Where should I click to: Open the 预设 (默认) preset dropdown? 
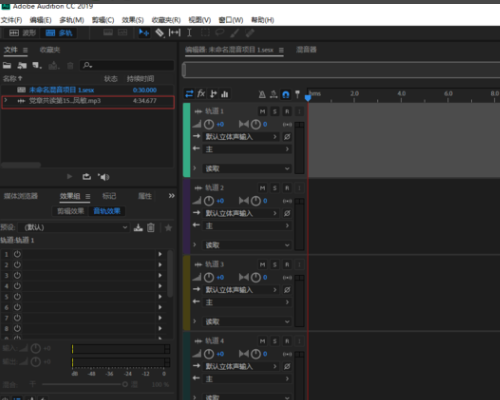[x=74, y=227]
